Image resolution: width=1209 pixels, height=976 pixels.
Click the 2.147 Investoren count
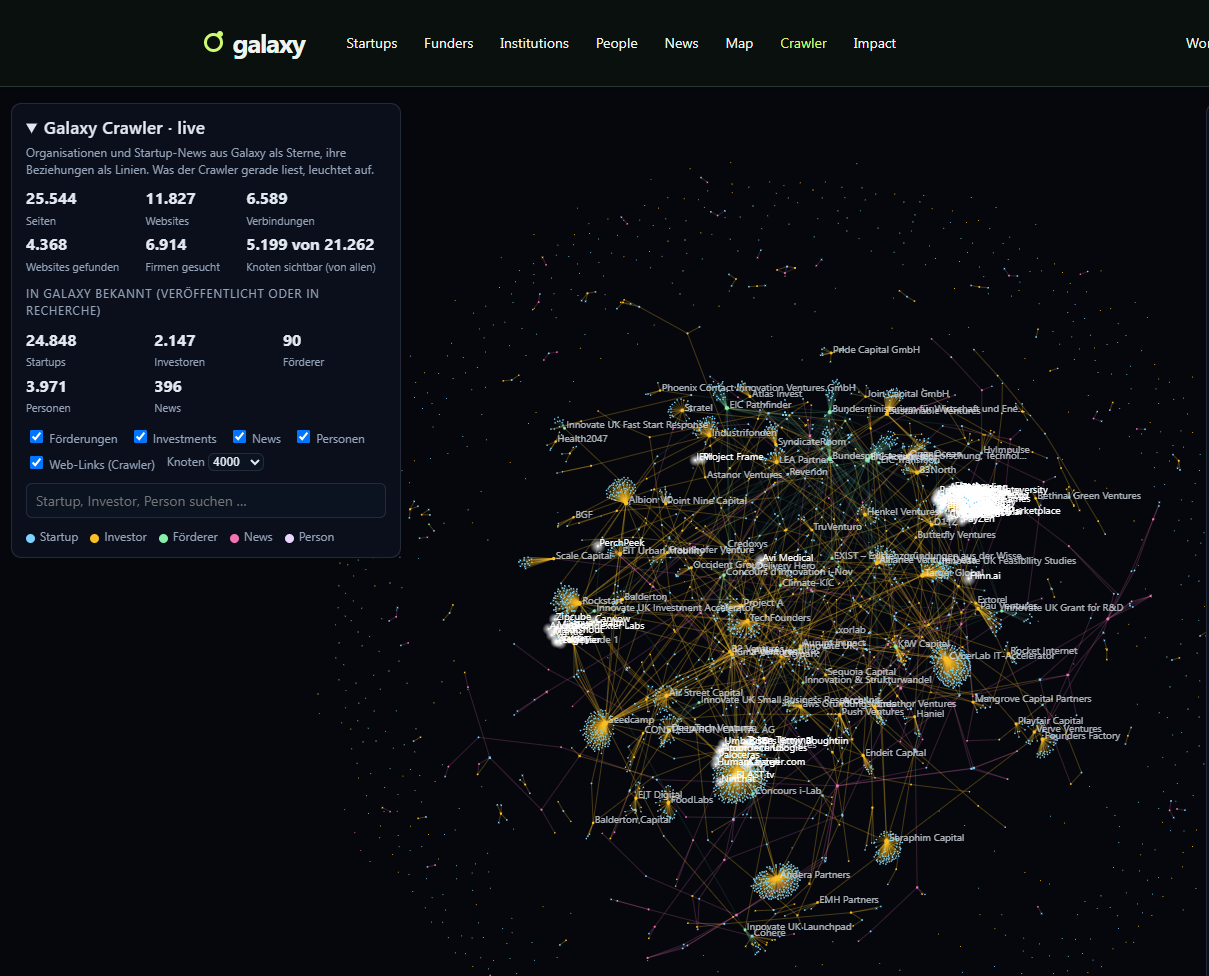tap(175, 340)
